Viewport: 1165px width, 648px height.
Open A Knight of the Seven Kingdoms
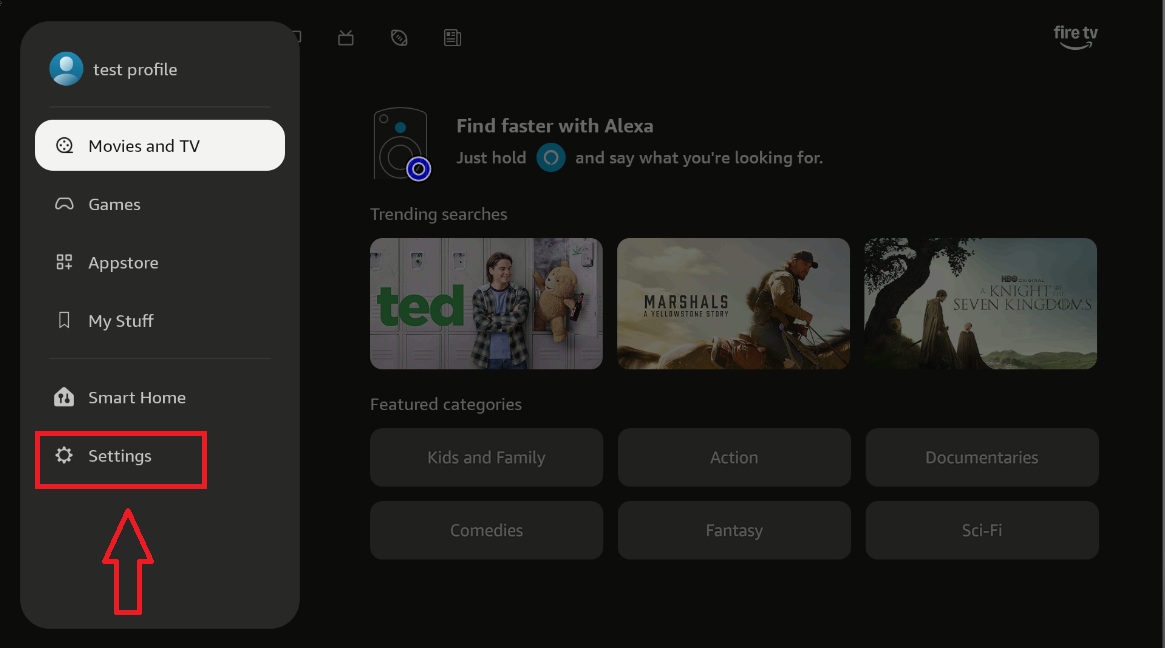[980, 303]
